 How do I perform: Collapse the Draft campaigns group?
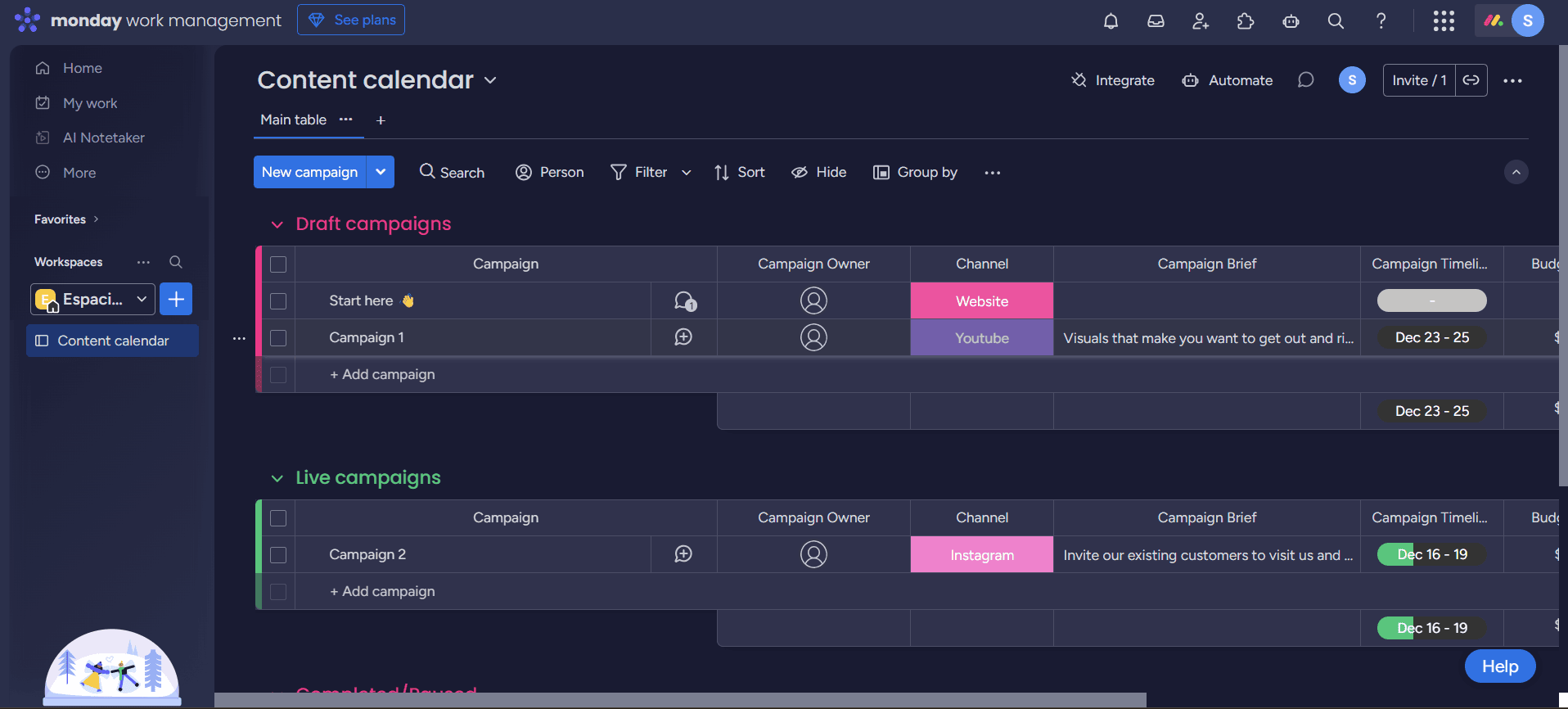(x=277, y=224)
